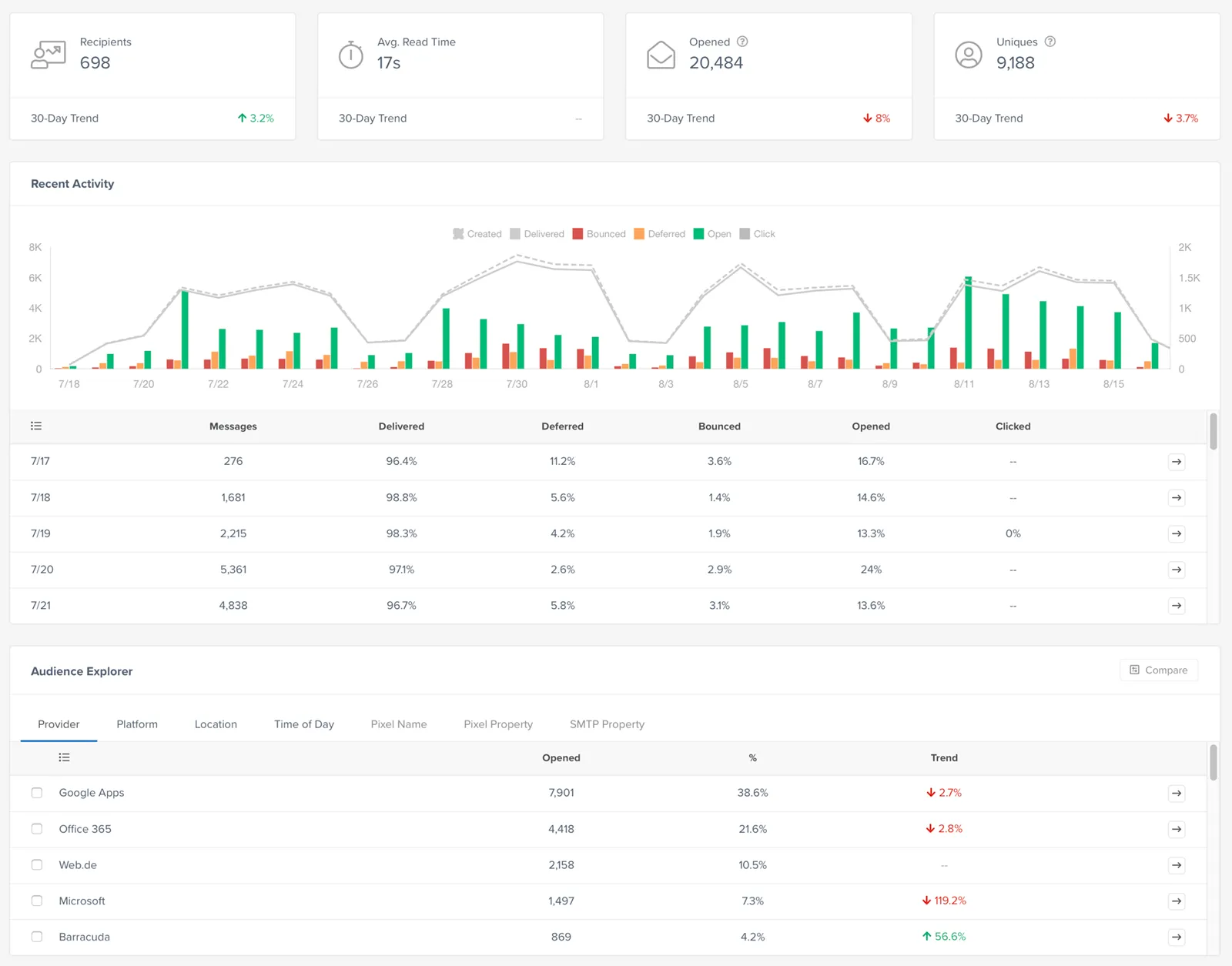Tick the Barracuda checkbox
Screen dimensions: 1232x966
coord(37,937)
